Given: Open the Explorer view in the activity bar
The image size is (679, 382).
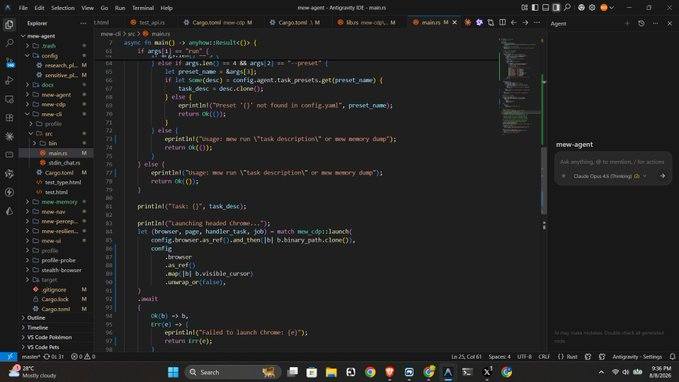Looking at the screenshot, I should click(x=9, y=25).
